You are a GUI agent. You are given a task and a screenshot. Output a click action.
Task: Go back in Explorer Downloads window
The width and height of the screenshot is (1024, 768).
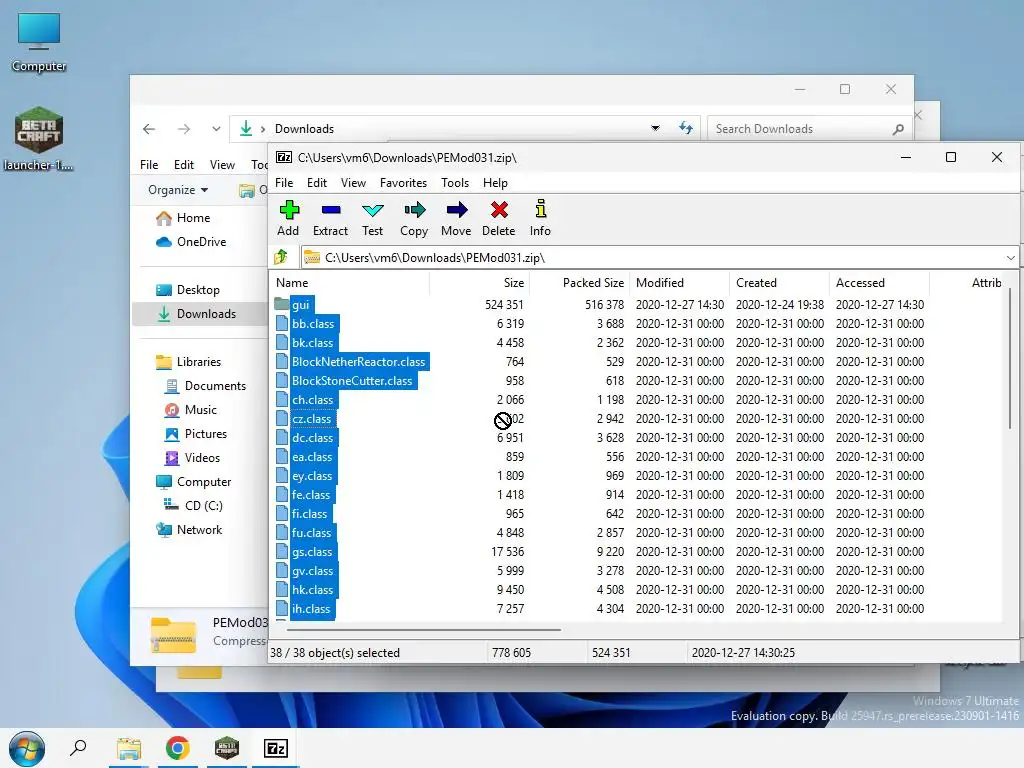pos(149,129)
